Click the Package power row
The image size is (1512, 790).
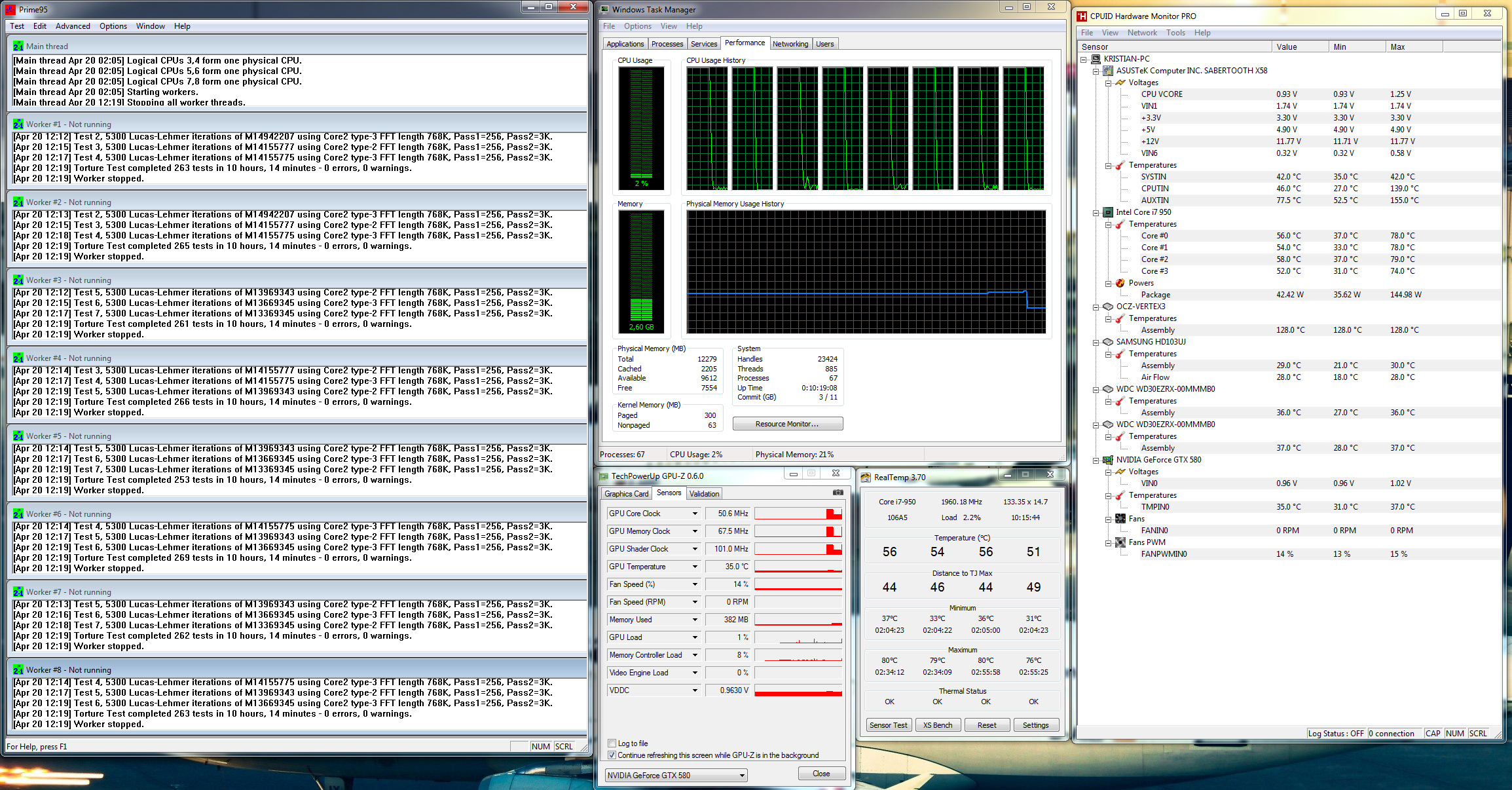[1288, 295]
